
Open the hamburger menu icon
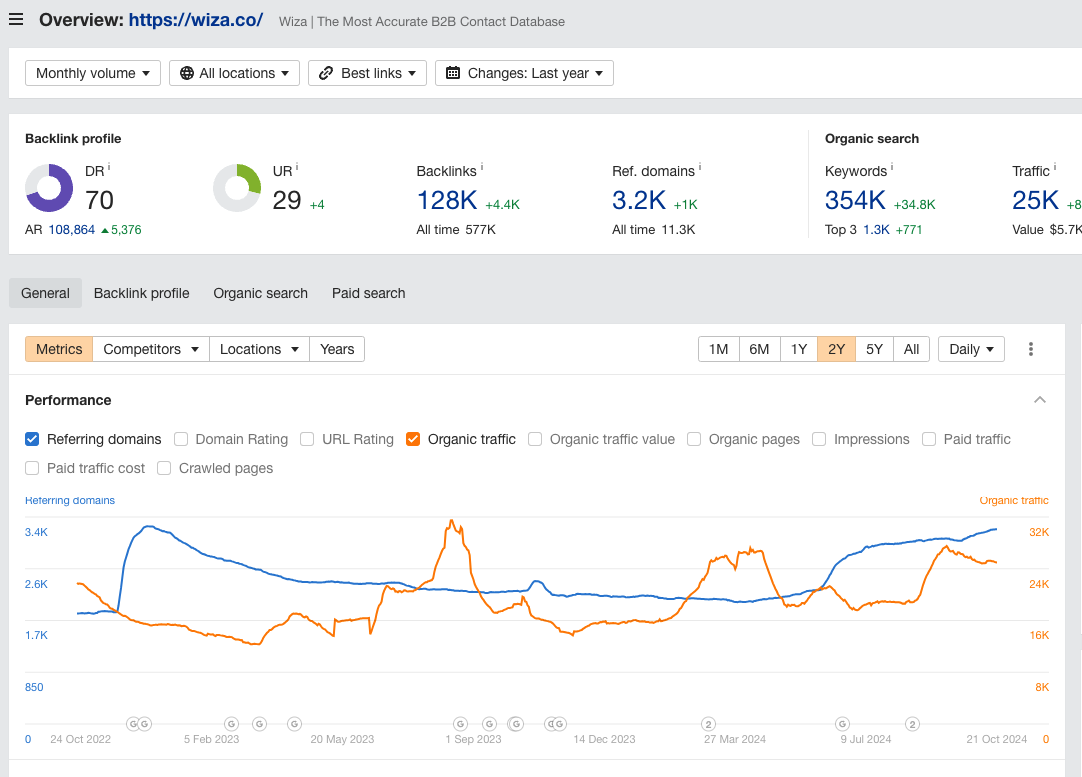(16, 20)
